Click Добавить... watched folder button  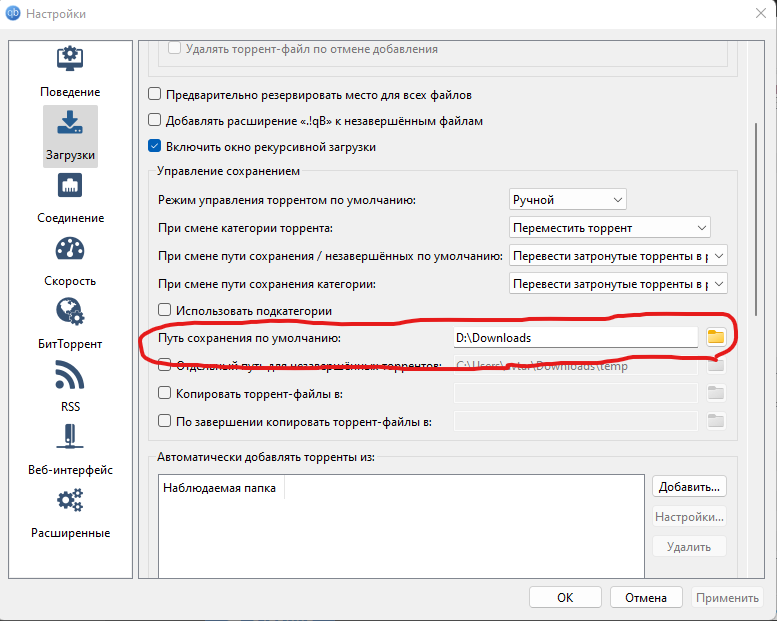689,487
